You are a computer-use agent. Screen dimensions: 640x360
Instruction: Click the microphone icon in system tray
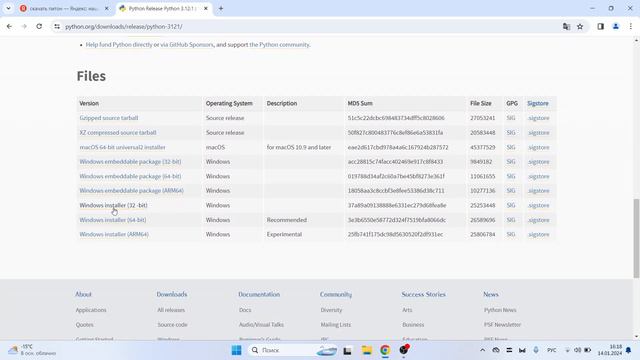pos(536,350)
